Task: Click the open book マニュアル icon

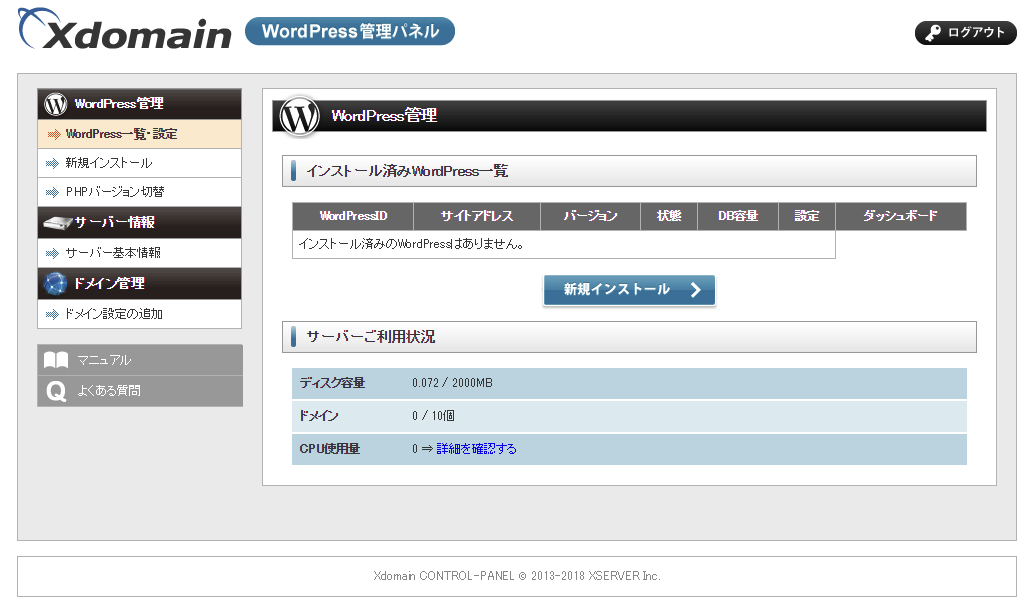Action: click(x=56, y=360)
